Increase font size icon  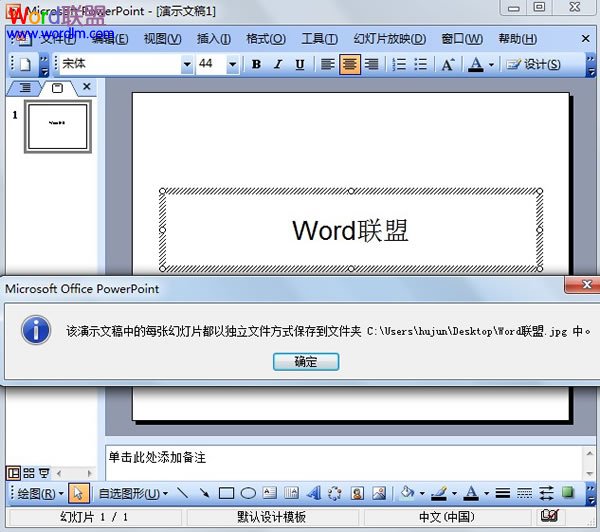[448, 64]
